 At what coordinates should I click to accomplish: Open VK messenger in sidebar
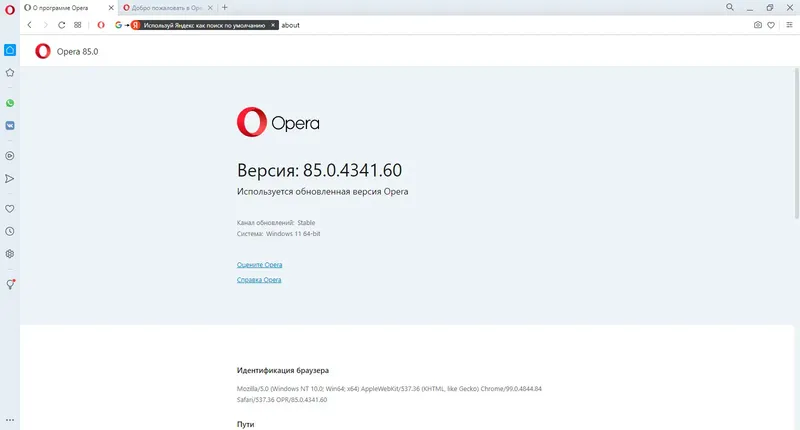pyautogui.click(x=10, y=125)
